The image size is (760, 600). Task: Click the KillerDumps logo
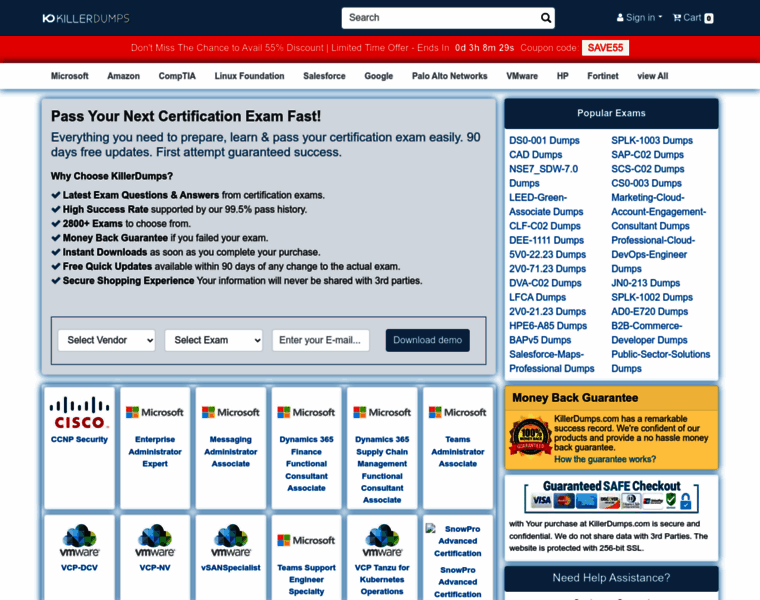pyautogui.click(x=86, y=18)
